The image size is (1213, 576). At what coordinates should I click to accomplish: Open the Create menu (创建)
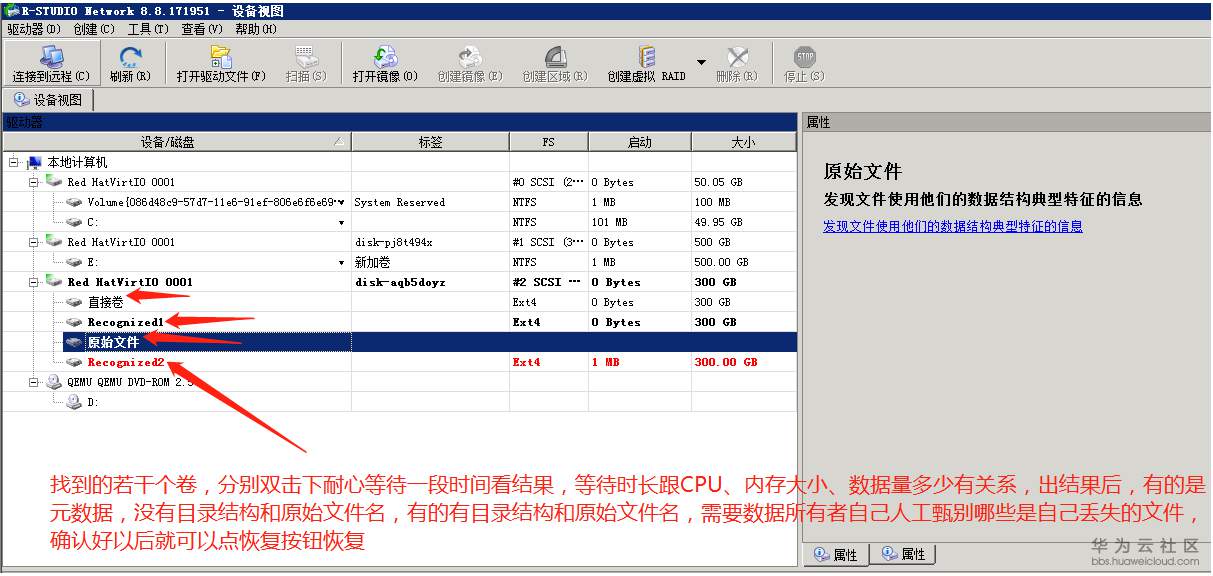pyautogui.click(x=93, y=29)
